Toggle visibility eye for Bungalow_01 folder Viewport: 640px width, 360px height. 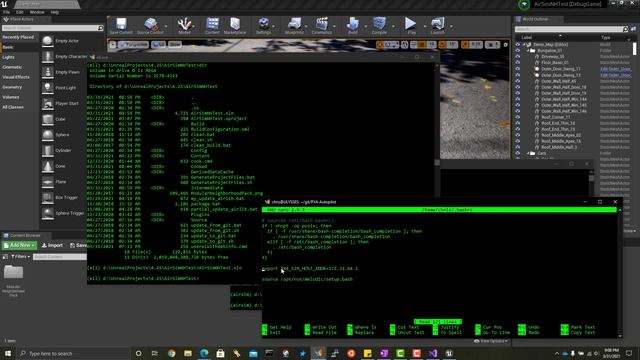click(518, 51)
